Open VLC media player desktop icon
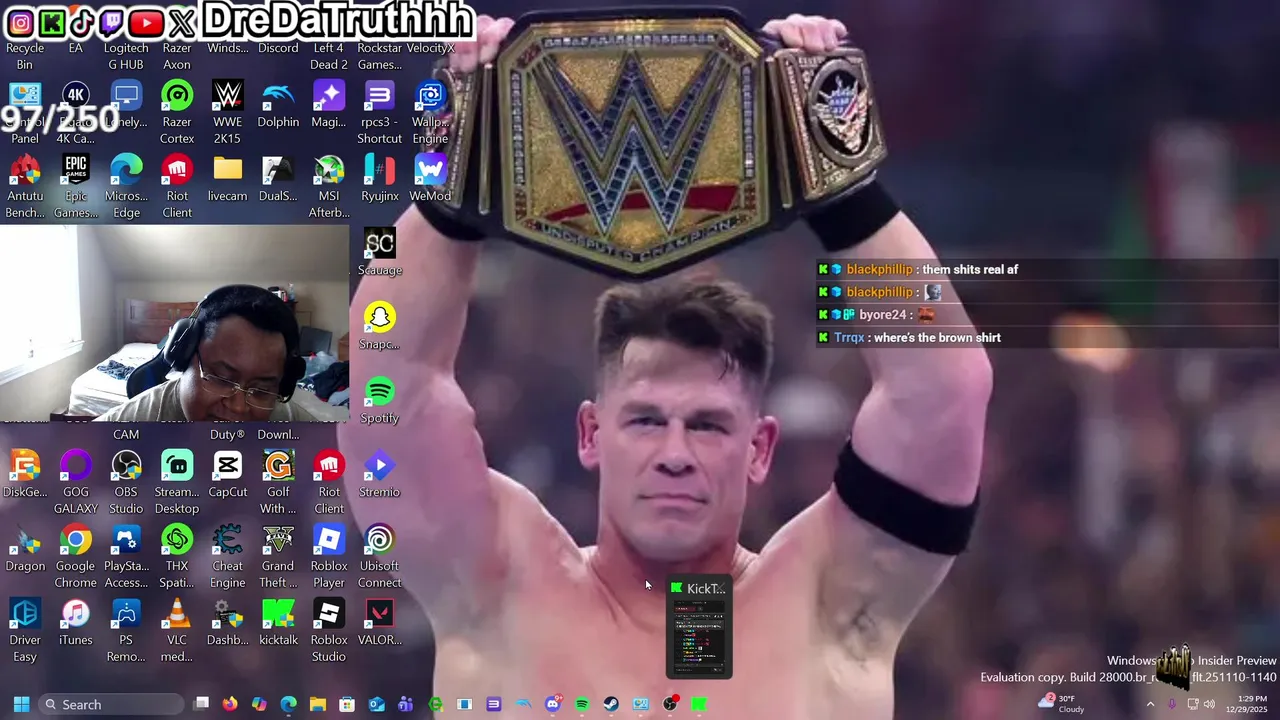This screenshot has width=1280, height=720. click(x=177, y=630)
